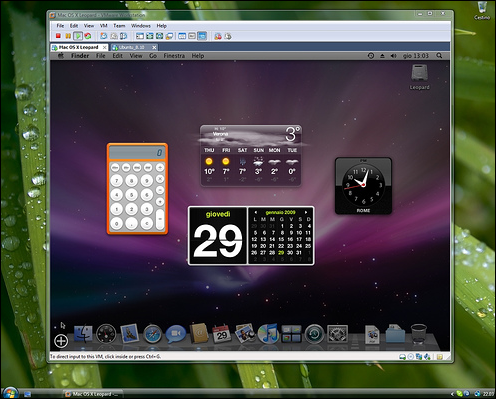Click the VMware full screen toolbar icon

pos(160,36)
